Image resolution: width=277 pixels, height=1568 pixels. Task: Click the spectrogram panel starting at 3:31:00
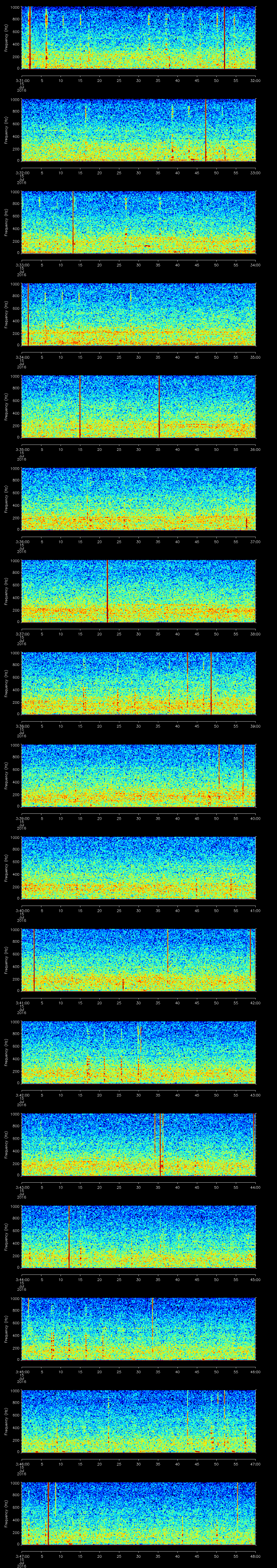[139, 38]
